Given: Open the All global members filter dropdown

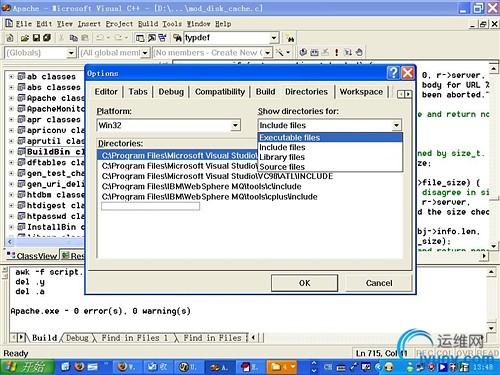Looking at the screenshot, I should 145,53.
